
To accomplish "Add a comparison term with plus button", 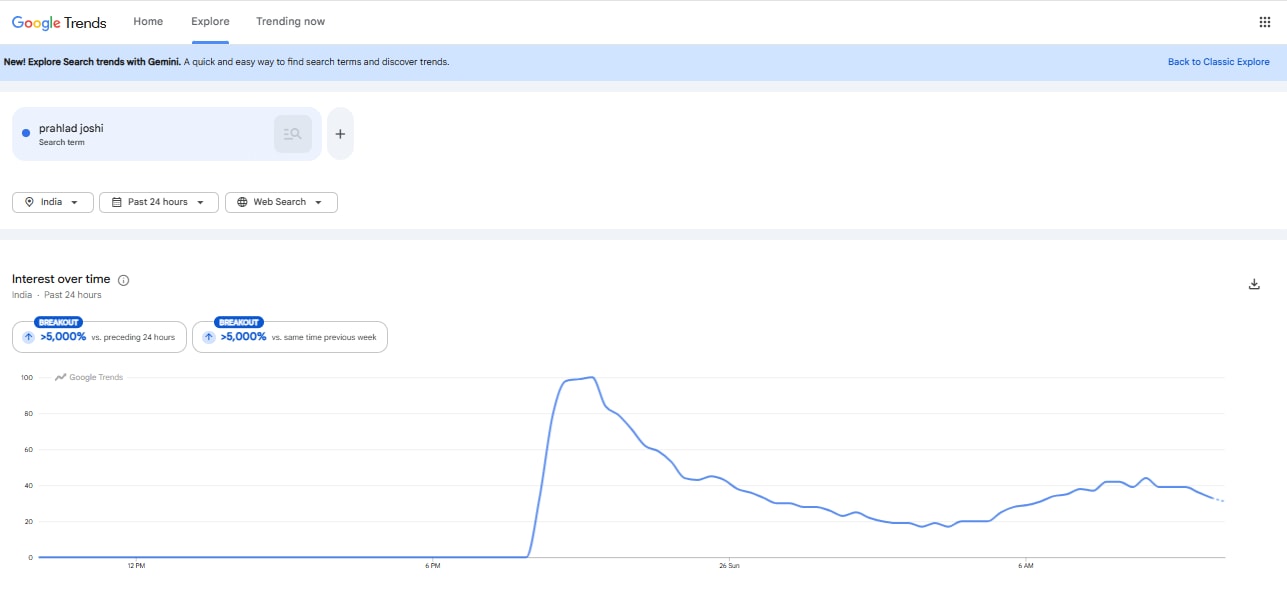I will tap(340, 134).
